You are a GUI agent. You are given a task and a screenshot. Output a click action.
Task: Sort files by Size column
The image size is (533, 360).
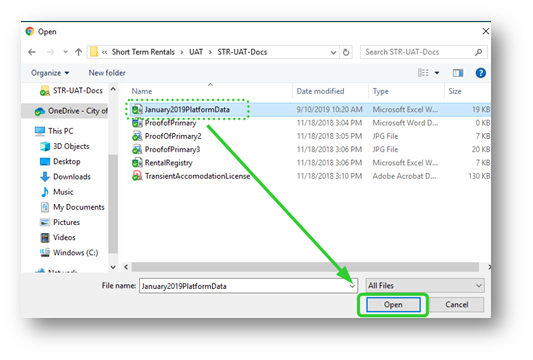pyautogui.click(x=454, y=91)
